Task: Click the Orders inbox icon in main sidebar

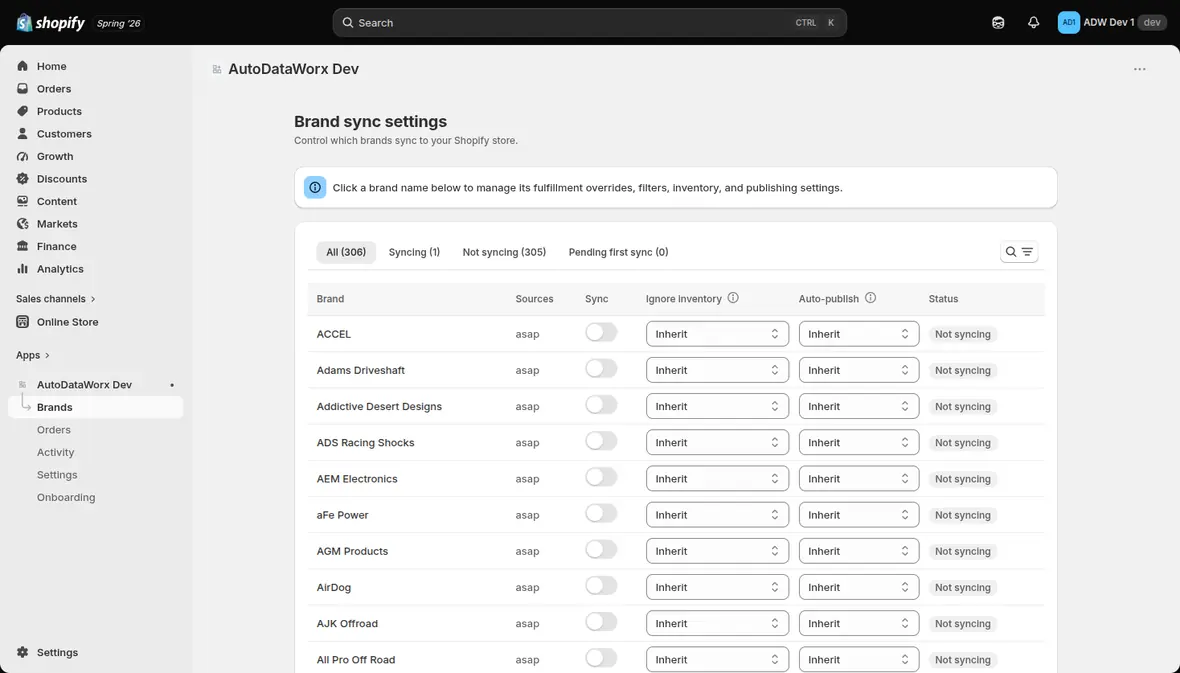Action: coord(23,89)
